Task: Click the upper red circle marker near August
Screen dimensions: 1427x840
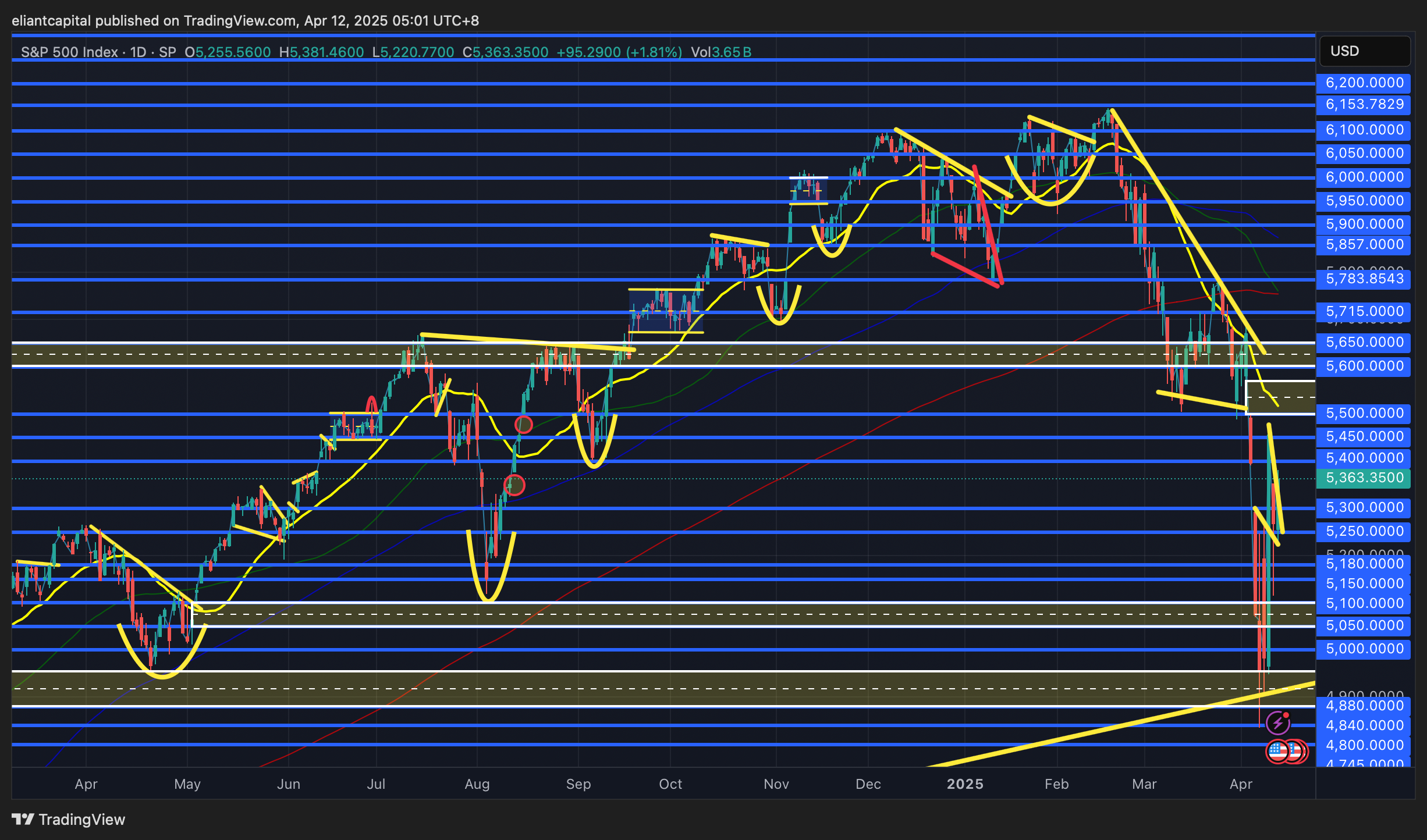Action: pyautogui.click(x=523, y=425)
